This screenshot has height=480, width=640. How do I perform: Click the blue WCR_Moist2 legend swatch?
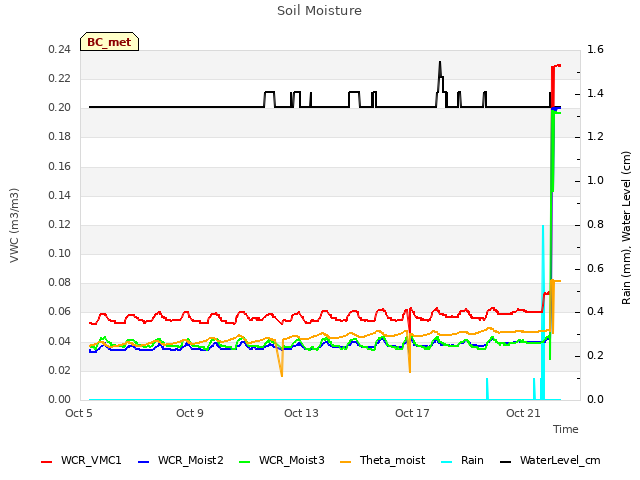click(x=144, y=462)
